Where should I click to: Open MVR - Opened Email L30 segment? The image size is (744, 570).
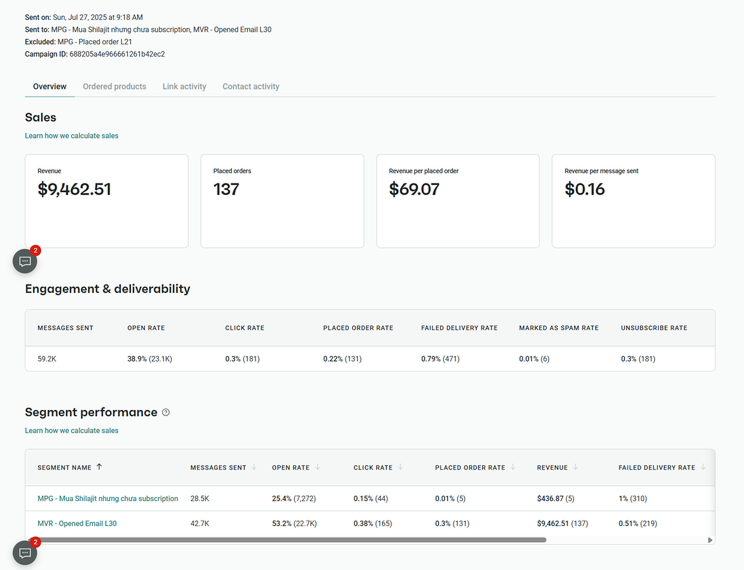77,523
